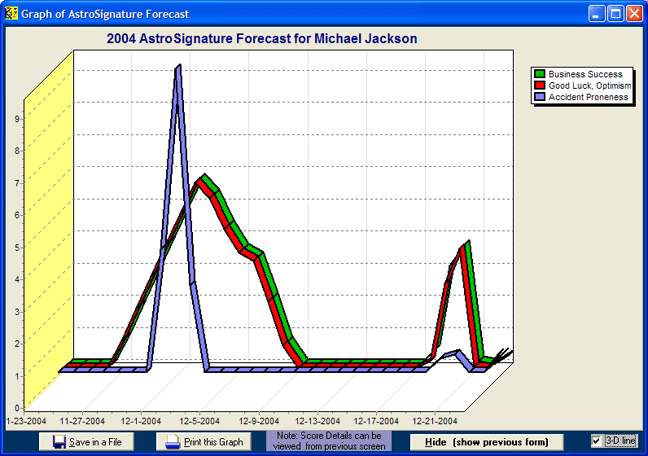Select the Accident Proneness legend text
The height and width of the screenshot is (456, 648).
point(587,97)
